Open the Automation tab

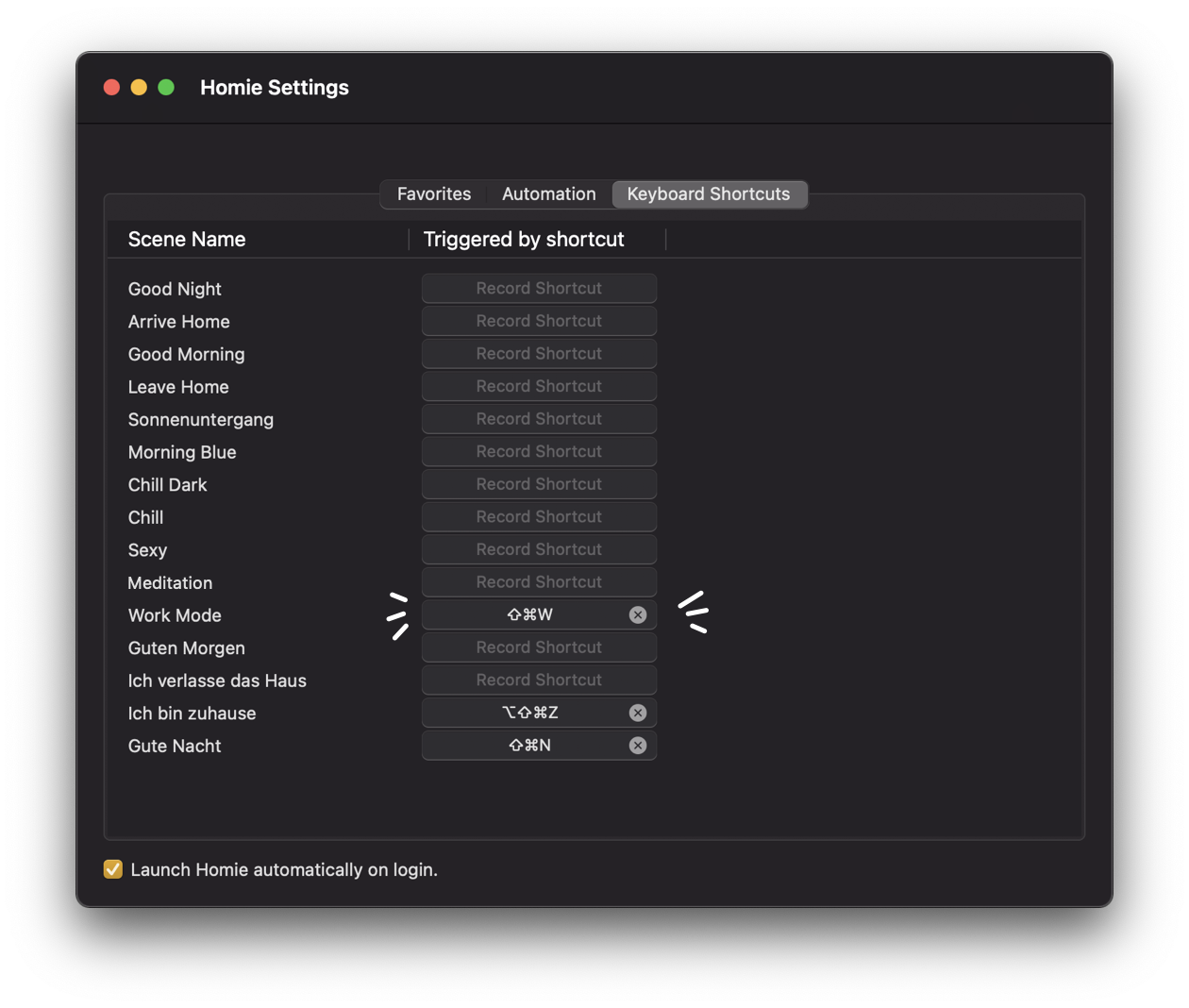coord(548,194)
